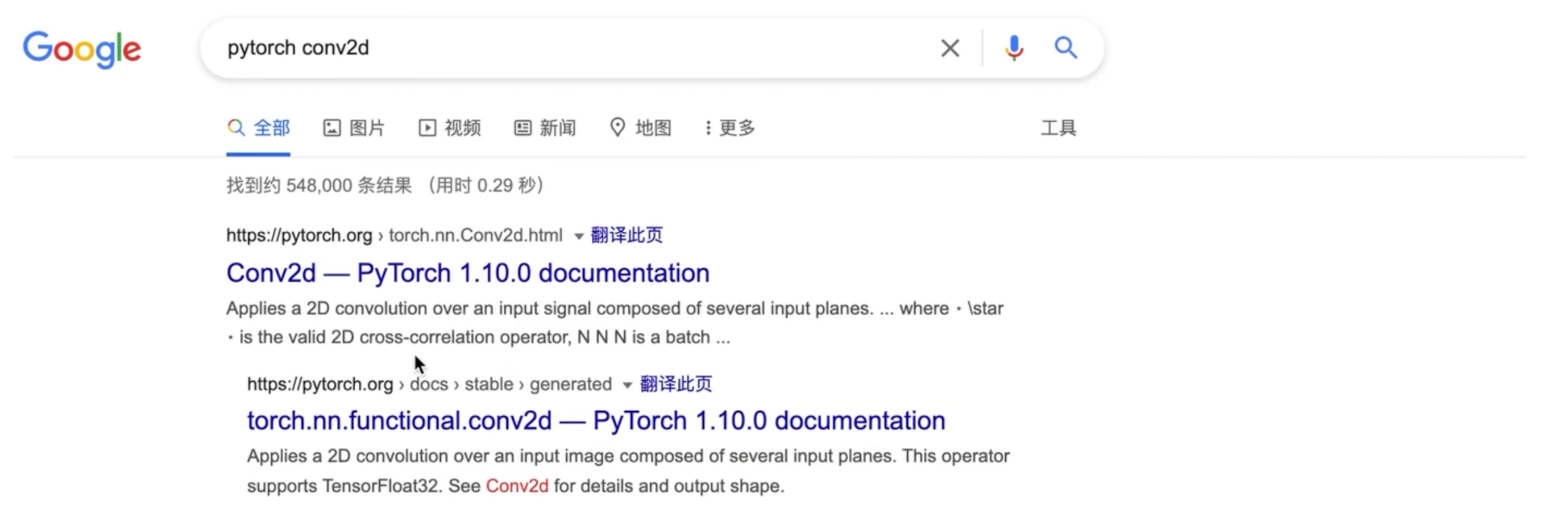Click 翻译此页 for the functional.conv2d result
Screen dimensions: 1568x526
pos(676,383)
